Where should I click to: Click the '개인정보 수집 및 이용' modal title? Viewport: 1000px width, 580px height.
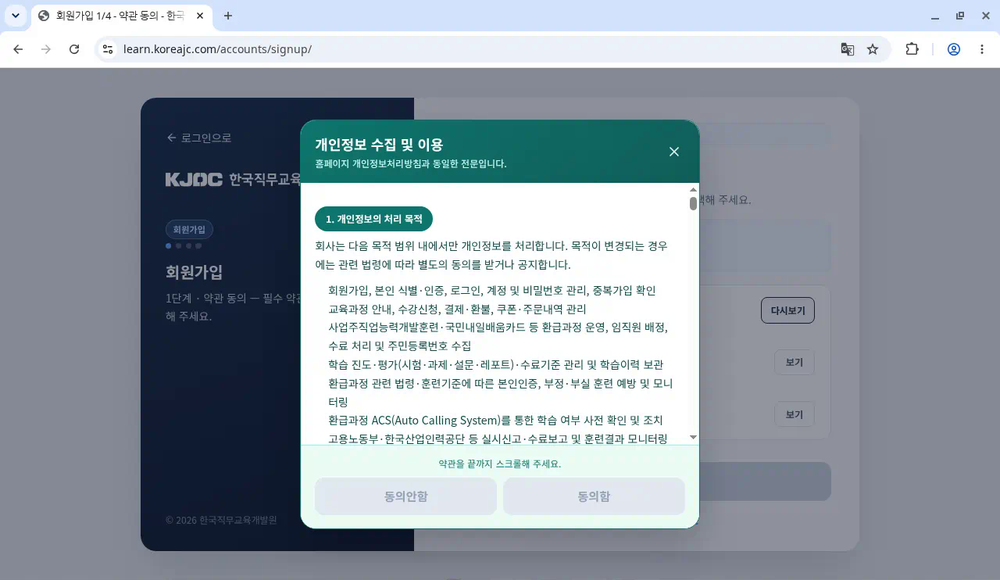(379, 145)
